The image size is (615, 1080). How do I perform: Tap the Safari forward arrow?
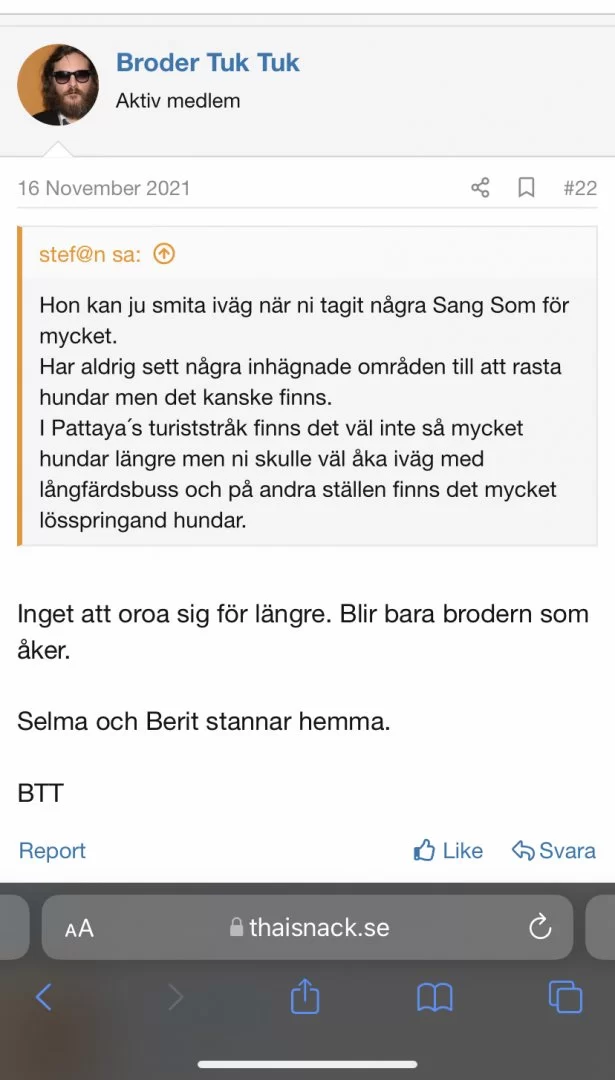(175, 996)
